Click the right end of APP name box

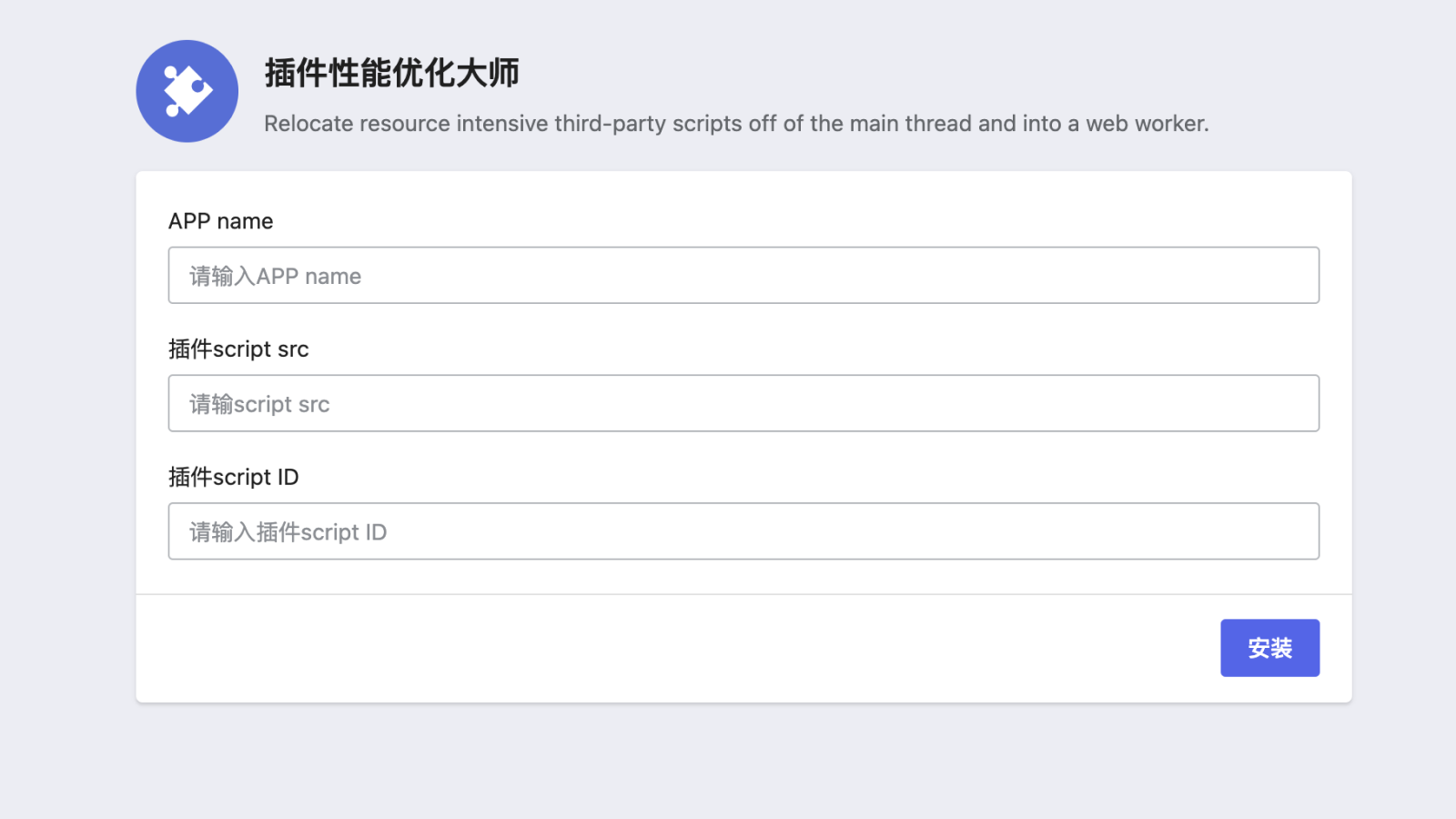(1292, 275)
